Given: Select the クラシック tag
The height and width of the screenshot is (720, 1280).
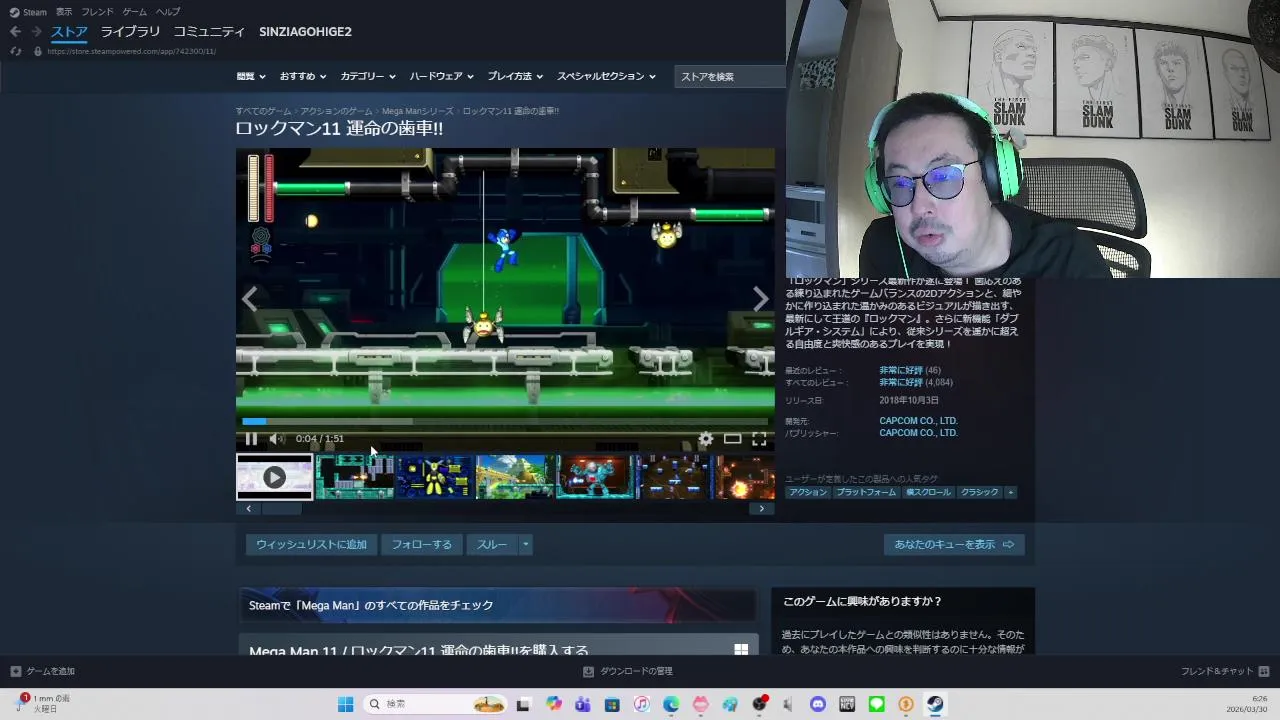Looking at the screenshot, I should click(x=979, y=492).
